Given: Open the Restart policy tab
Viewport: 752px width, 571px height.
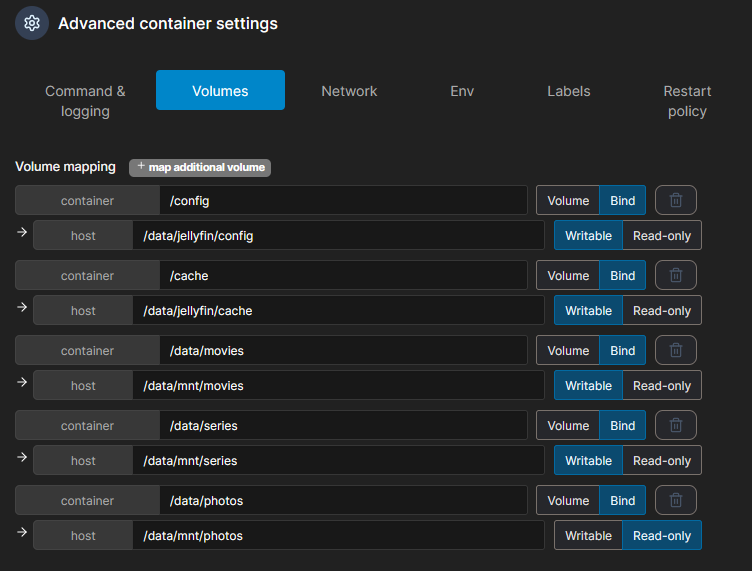Looking at the screenshot, I should (687, 101).
